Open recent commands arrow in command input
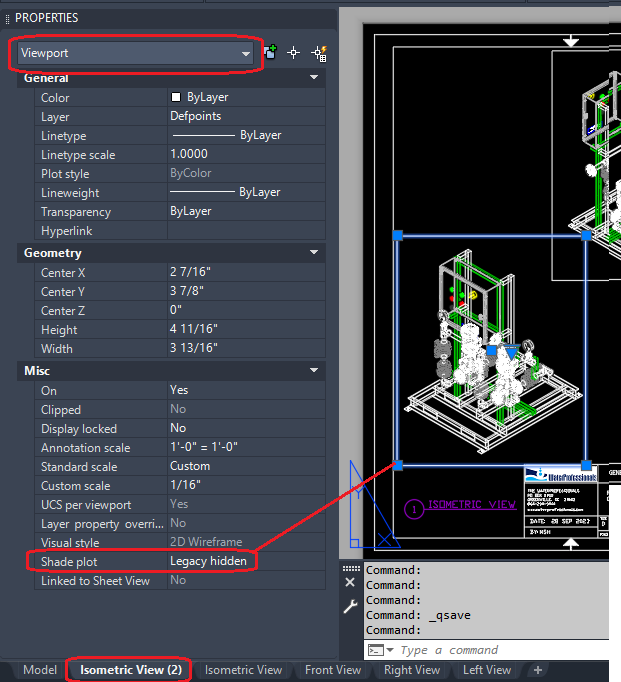 (390, 650)
